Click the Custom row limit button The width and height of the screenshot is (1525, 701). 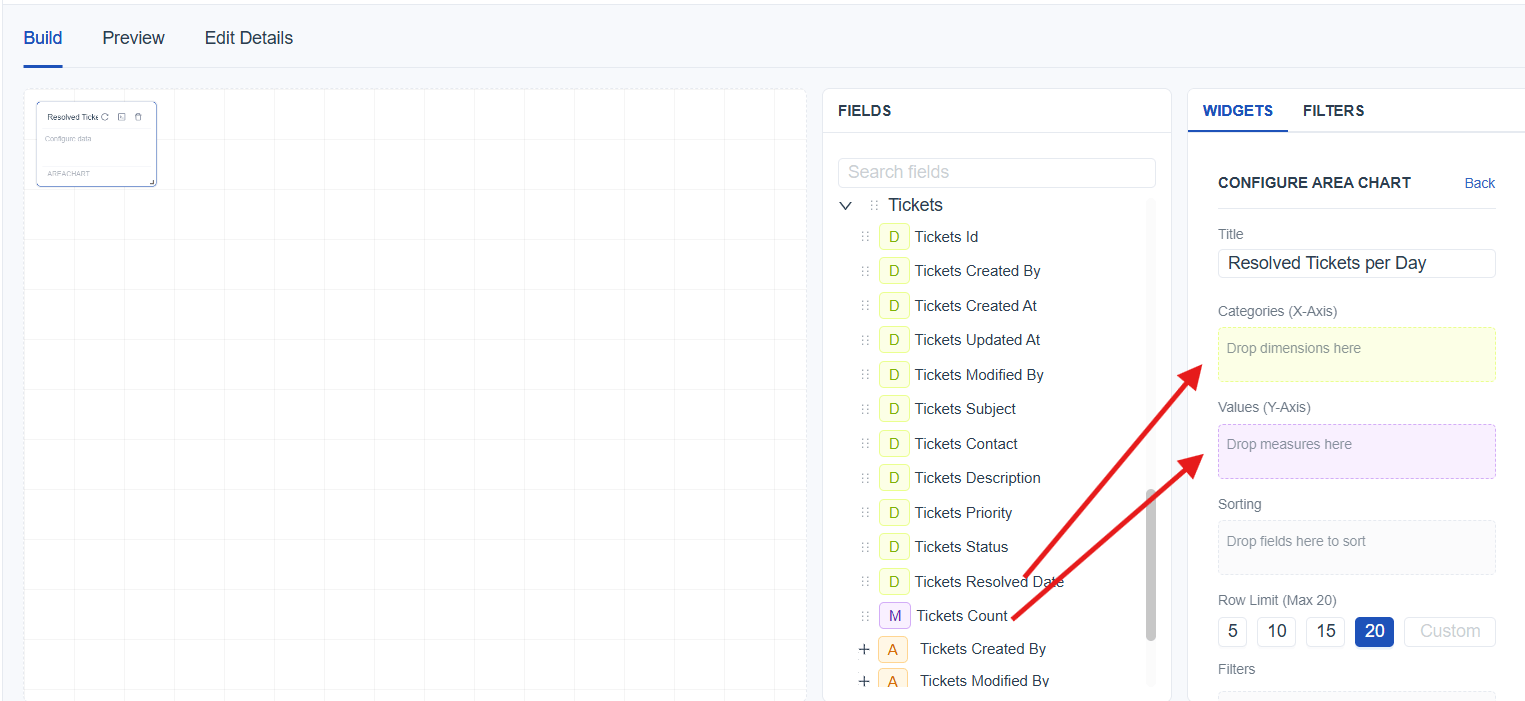click(1449, 631)
